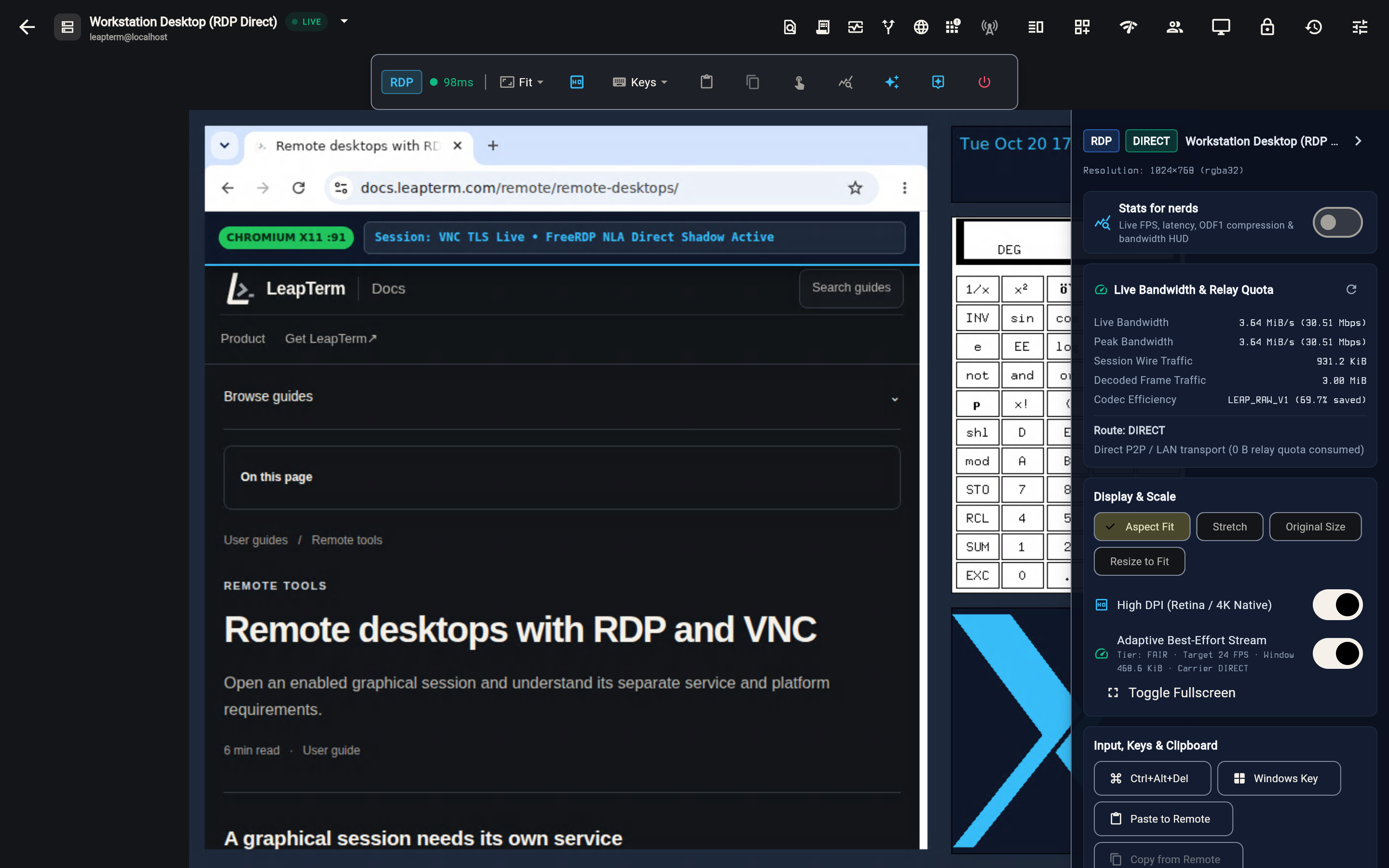Open the history clock icon in header
This screenshot has width=1389, height=868.
click(1313, 27)
